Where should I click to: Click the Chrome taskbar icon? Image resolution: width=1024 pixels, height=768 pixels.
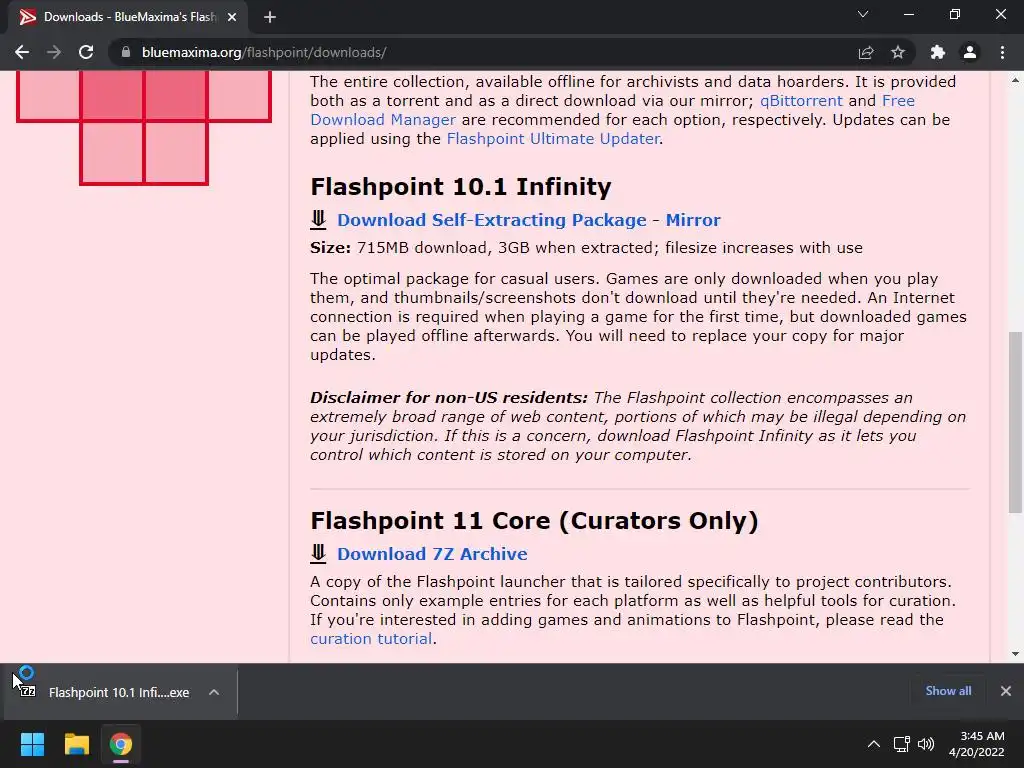tap(121, 744)
